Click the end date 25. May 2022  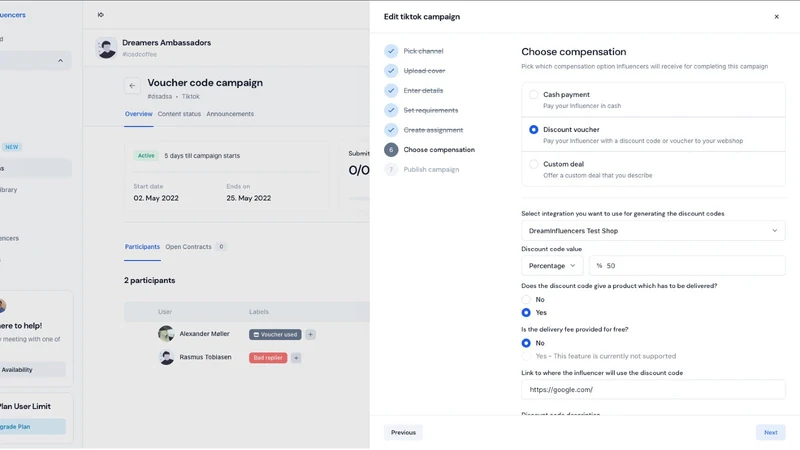coord(248,198)
